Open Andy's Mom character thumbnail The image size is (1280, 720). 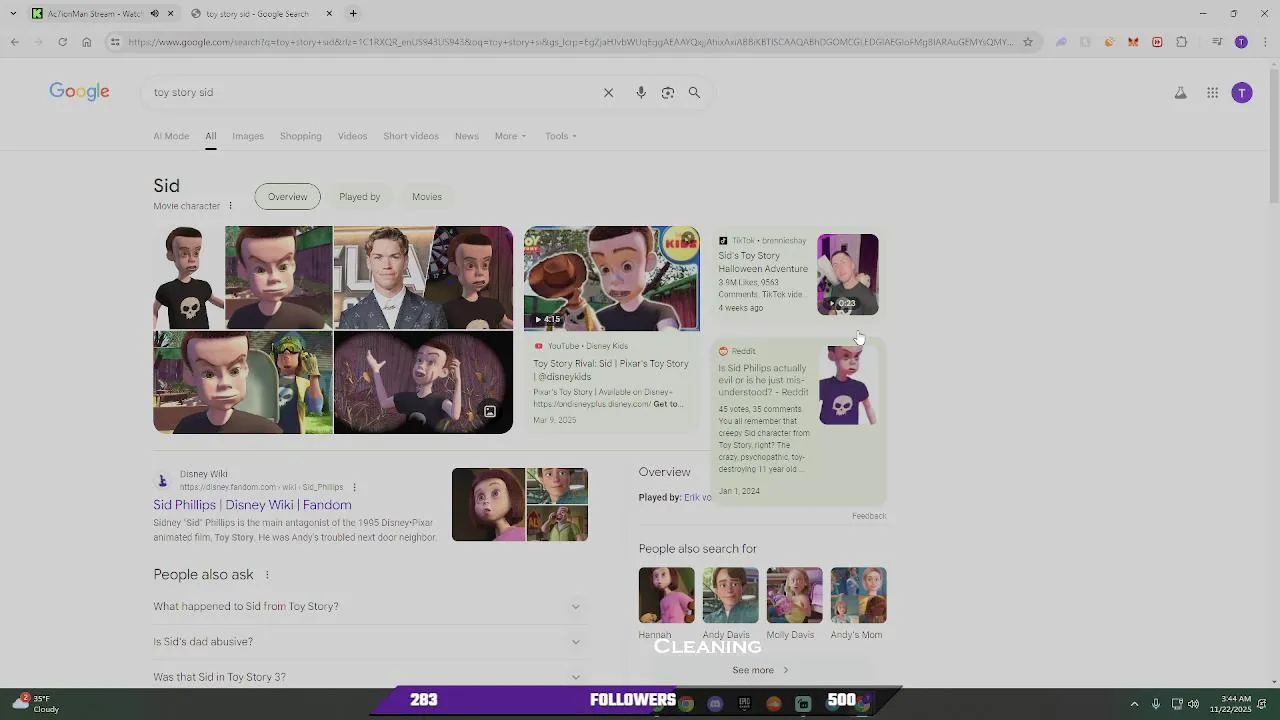click(x=859, y=595)
